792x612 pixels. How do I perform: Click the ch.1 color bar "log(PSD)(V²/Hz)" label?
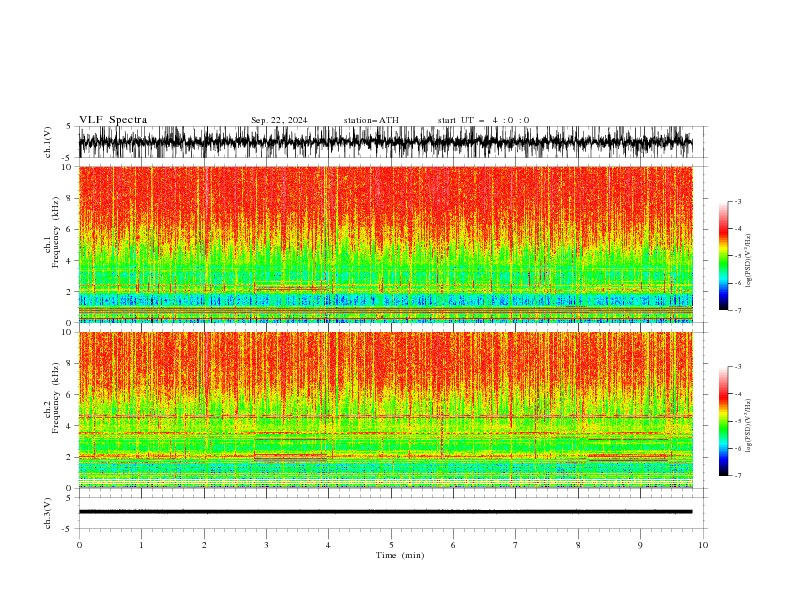(x=749, y=261)
